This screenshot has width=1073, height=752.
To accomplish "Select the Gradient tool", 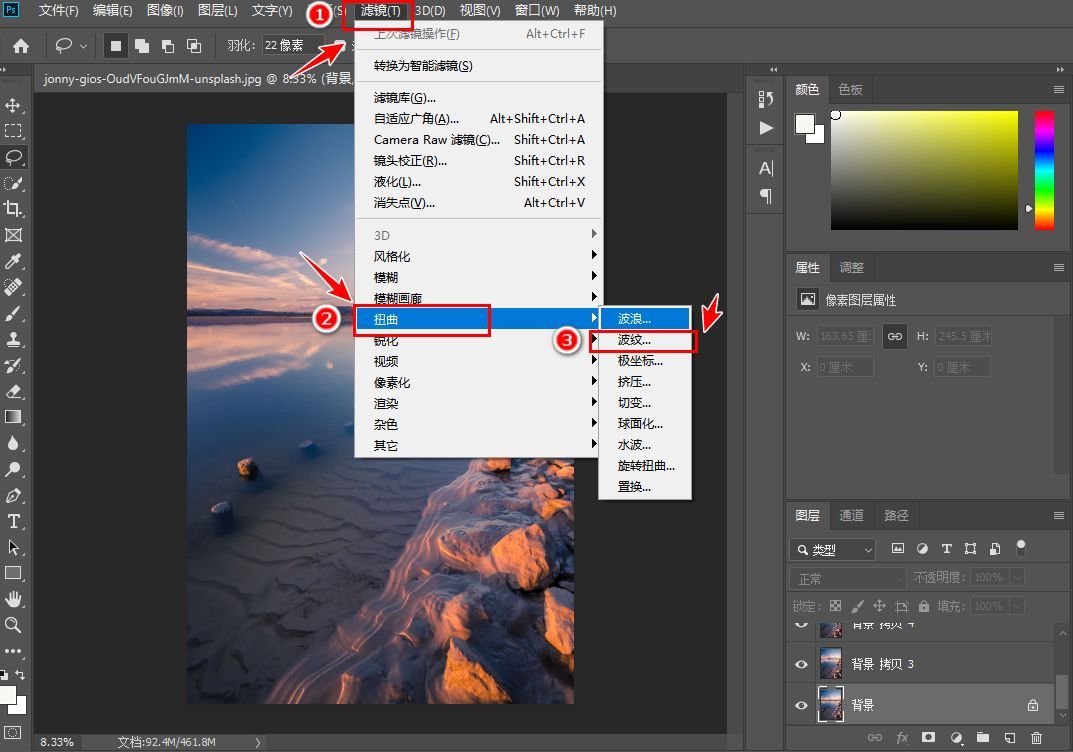I will tap(13, 417).
